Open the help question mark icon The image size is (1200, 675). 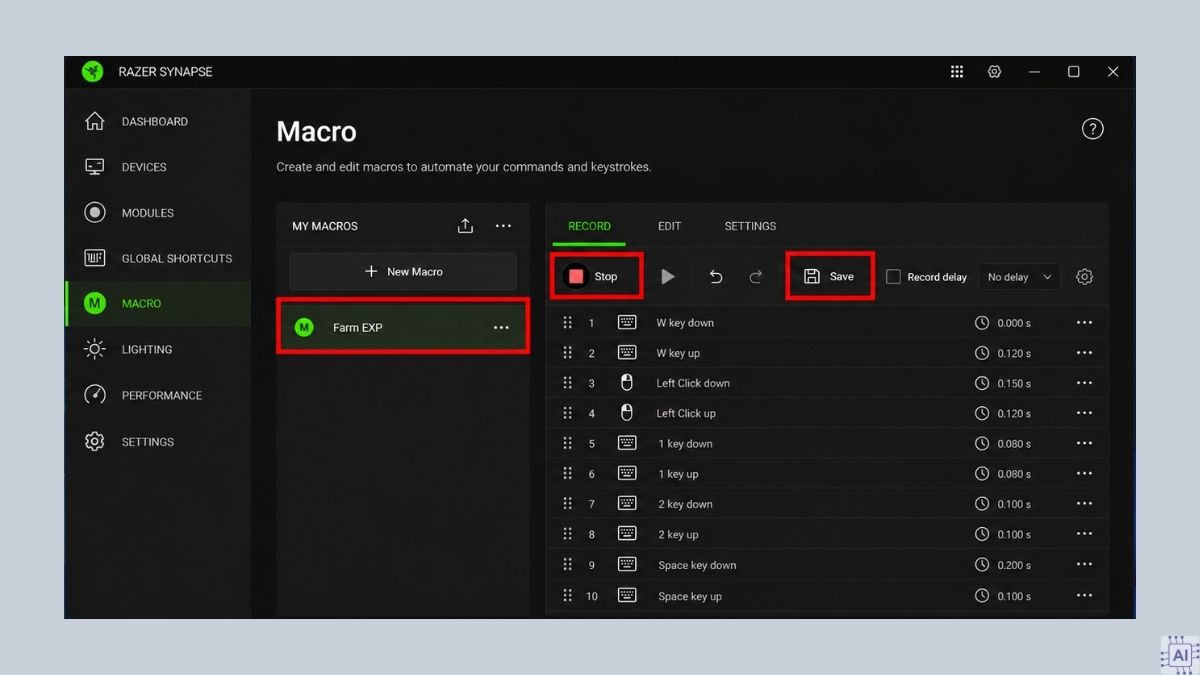pyautogui.click(x=1093, y=129)
